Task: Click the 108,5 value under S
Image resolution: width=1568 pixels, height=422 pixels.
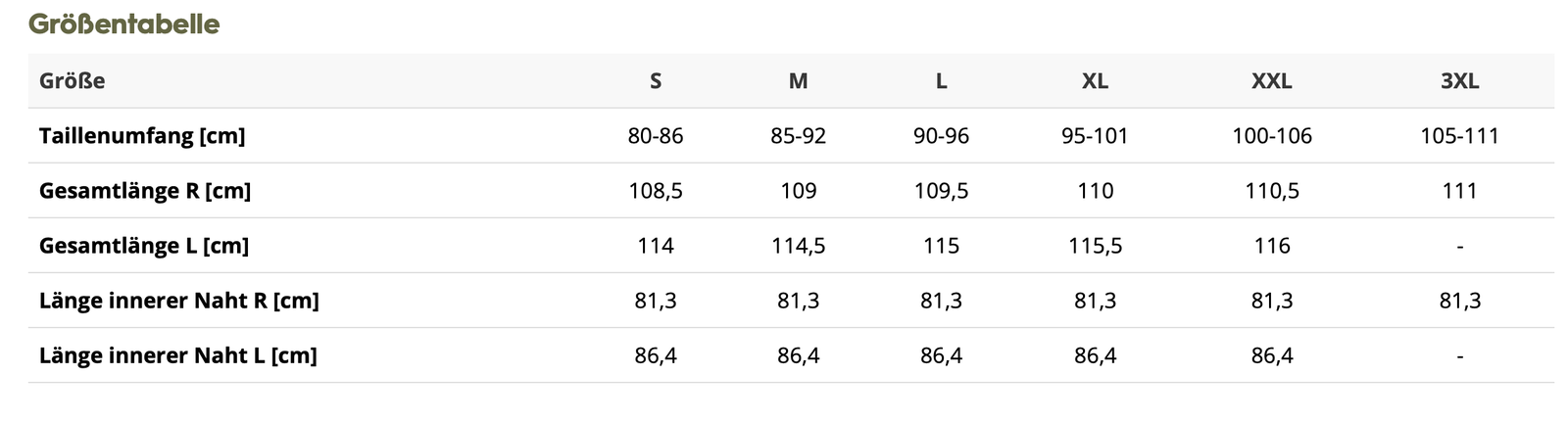Action: [x=656, y=190]
